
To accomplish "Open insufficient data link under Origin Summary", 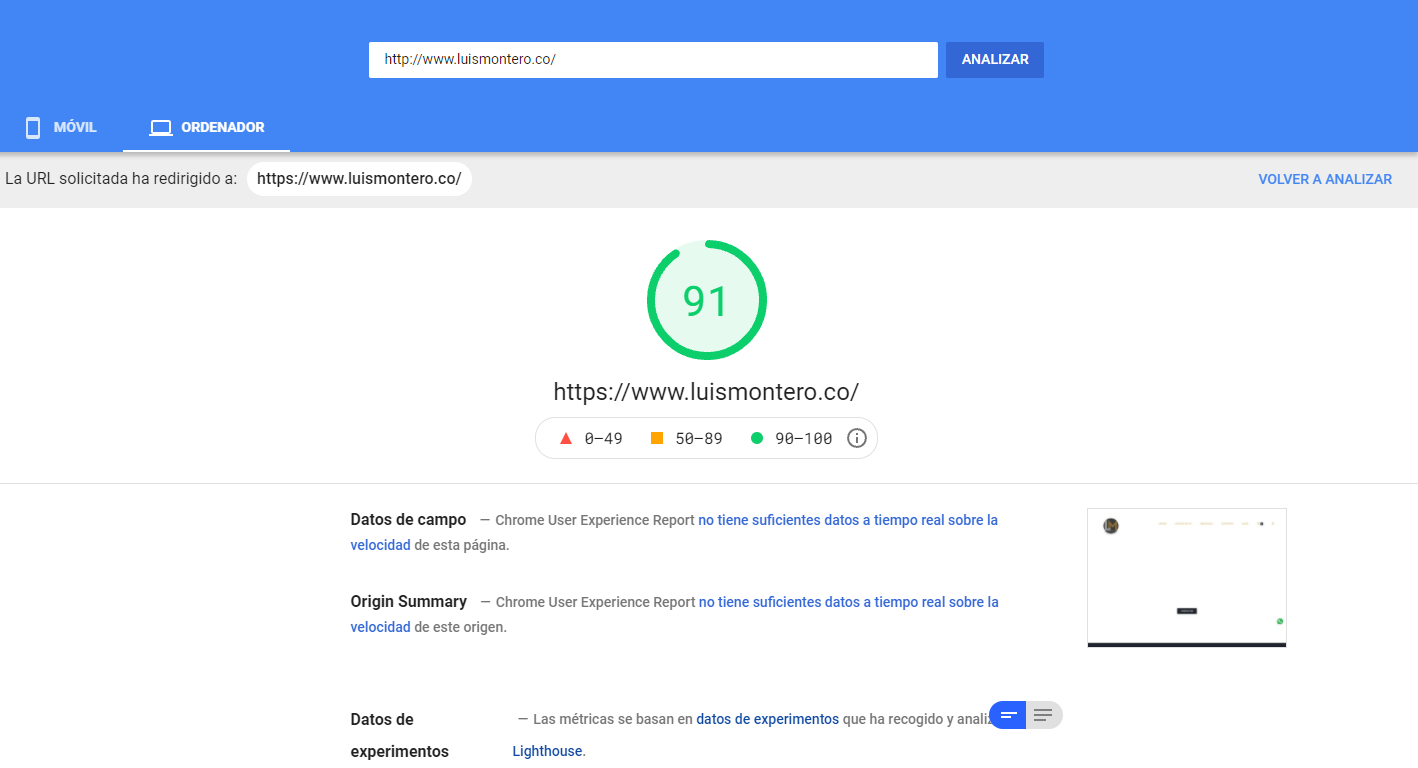I will tap(674, 615).
